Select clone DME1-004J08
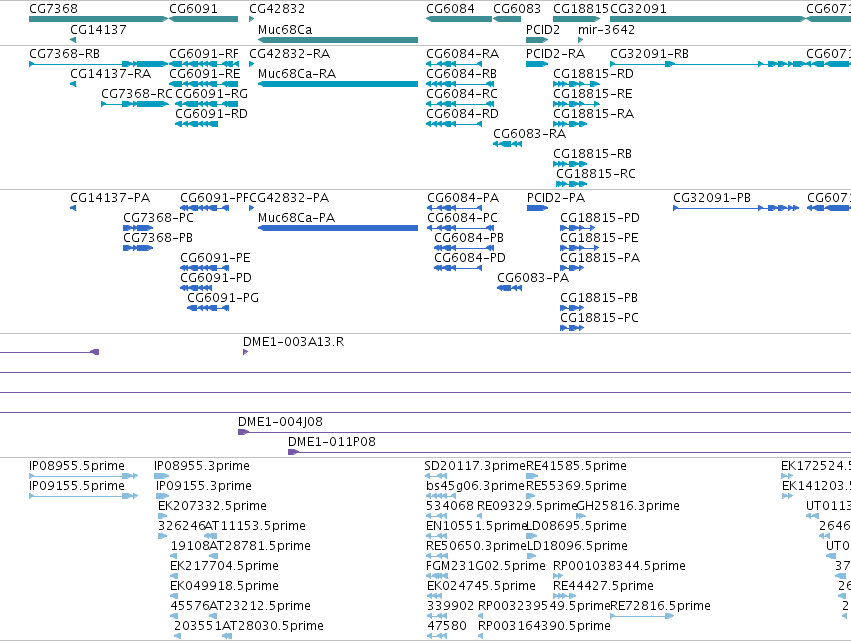Image resolution: width=851 pixels, height=641 pixels. [x=280, y=422]
